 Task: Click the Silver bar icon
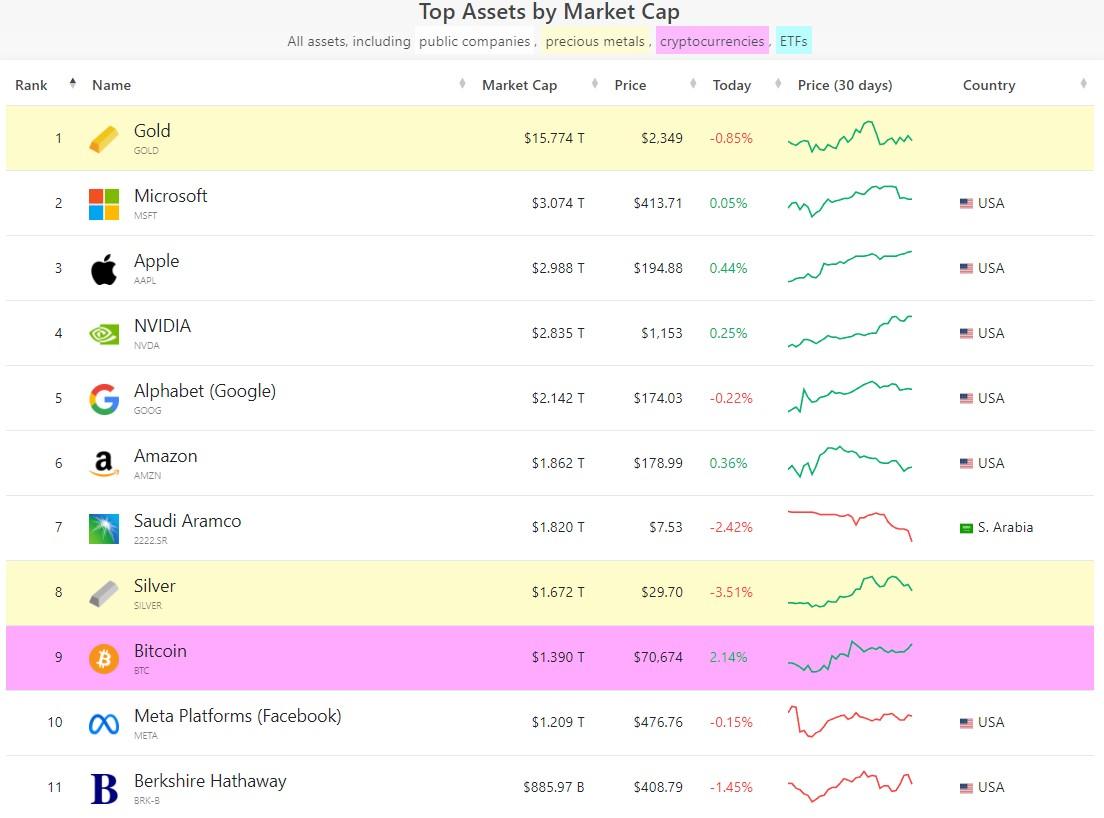coord(104,593)
